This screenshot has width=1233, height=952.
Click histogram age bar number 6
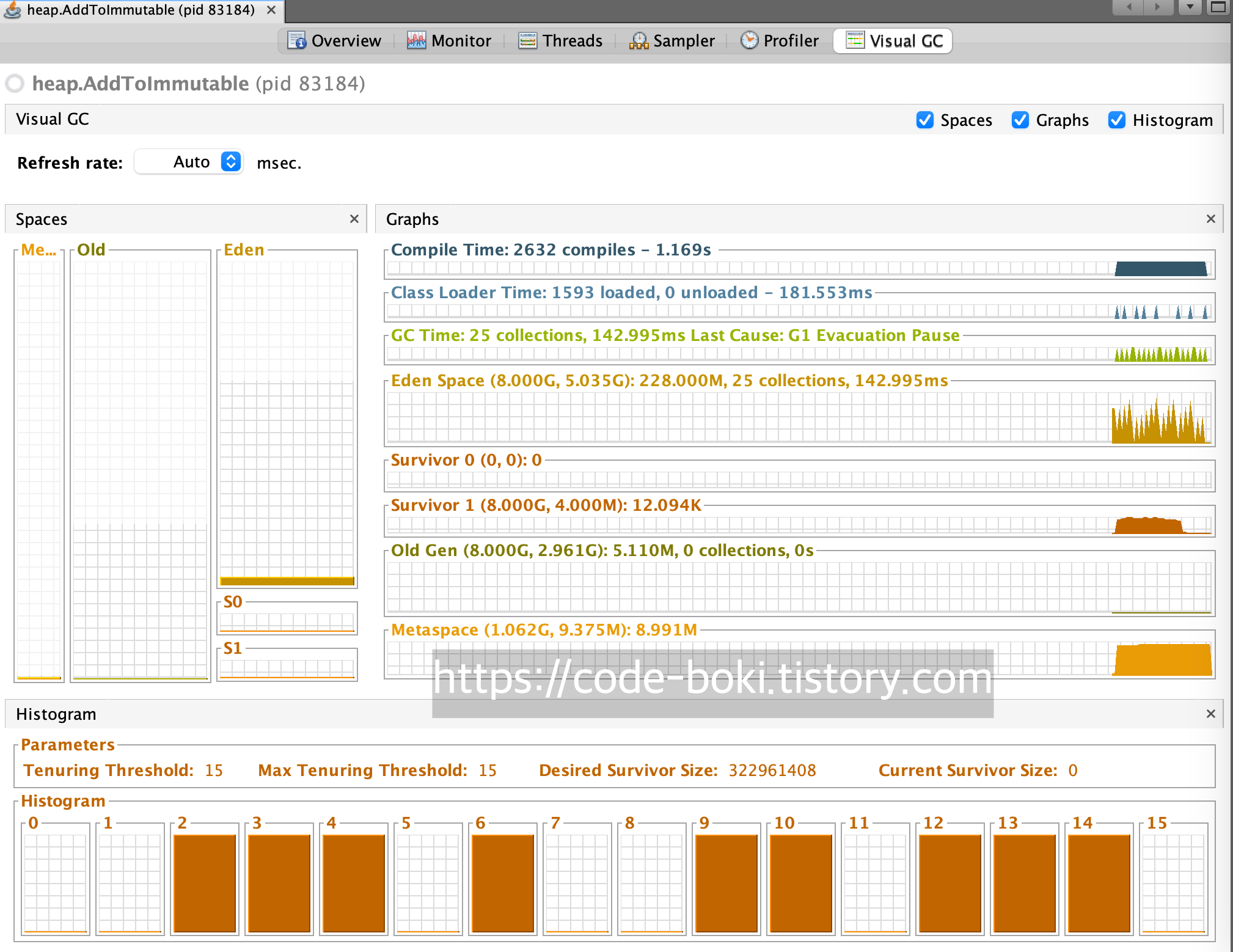503,882
